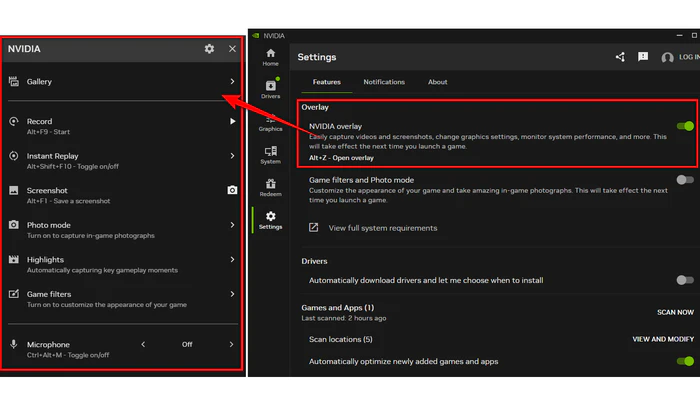Click 'Last scanned: 2 hours ago' text
700x407 pixels.
coord(344,318)
